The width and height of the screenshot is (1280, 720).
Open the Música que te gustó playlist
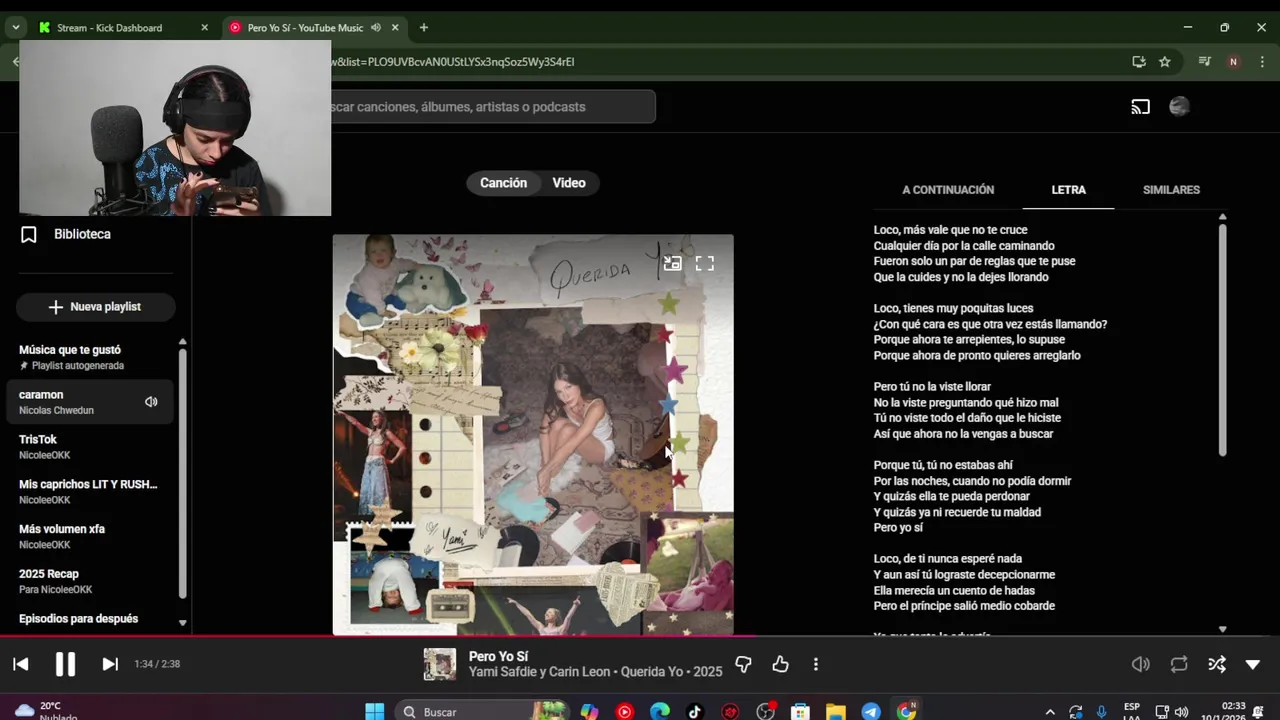pyautogui.click(x=90, y=357)
